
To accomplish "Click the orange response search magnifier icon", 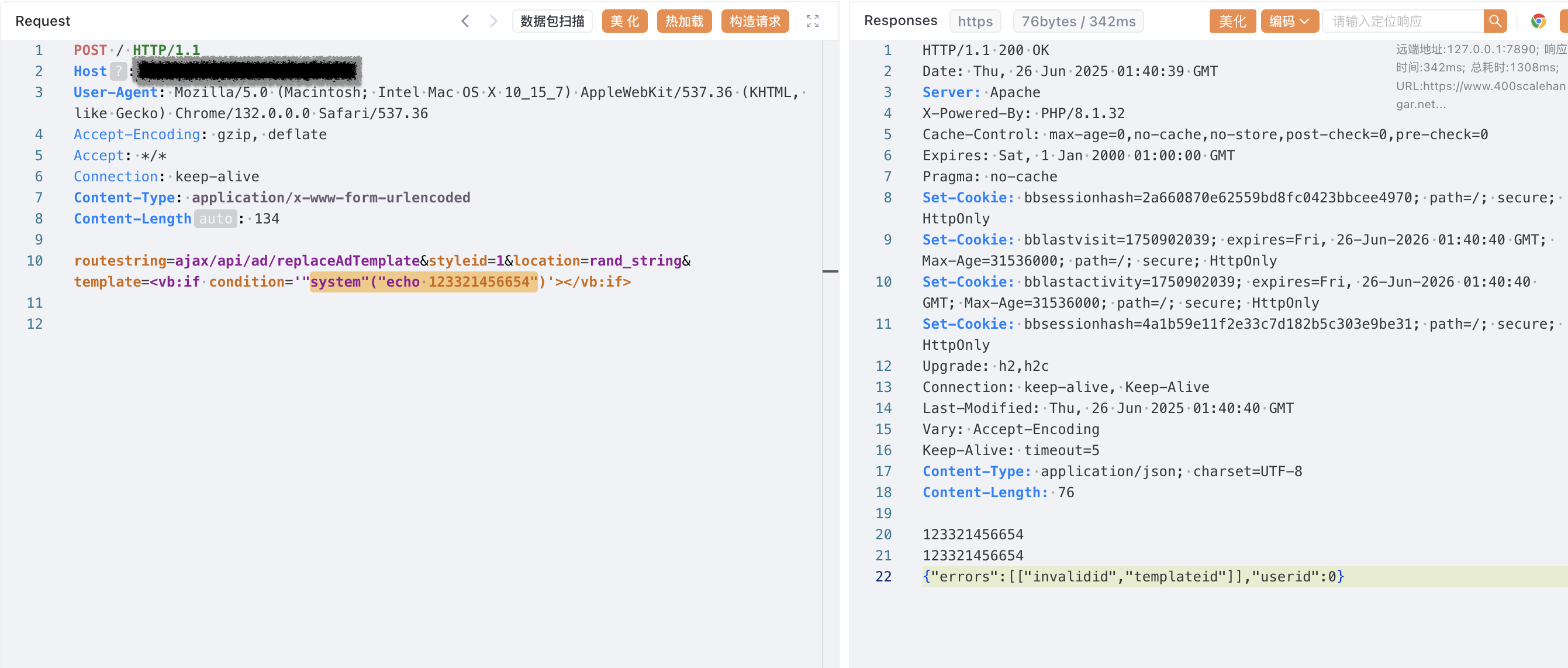I will tap(1494, 21).
